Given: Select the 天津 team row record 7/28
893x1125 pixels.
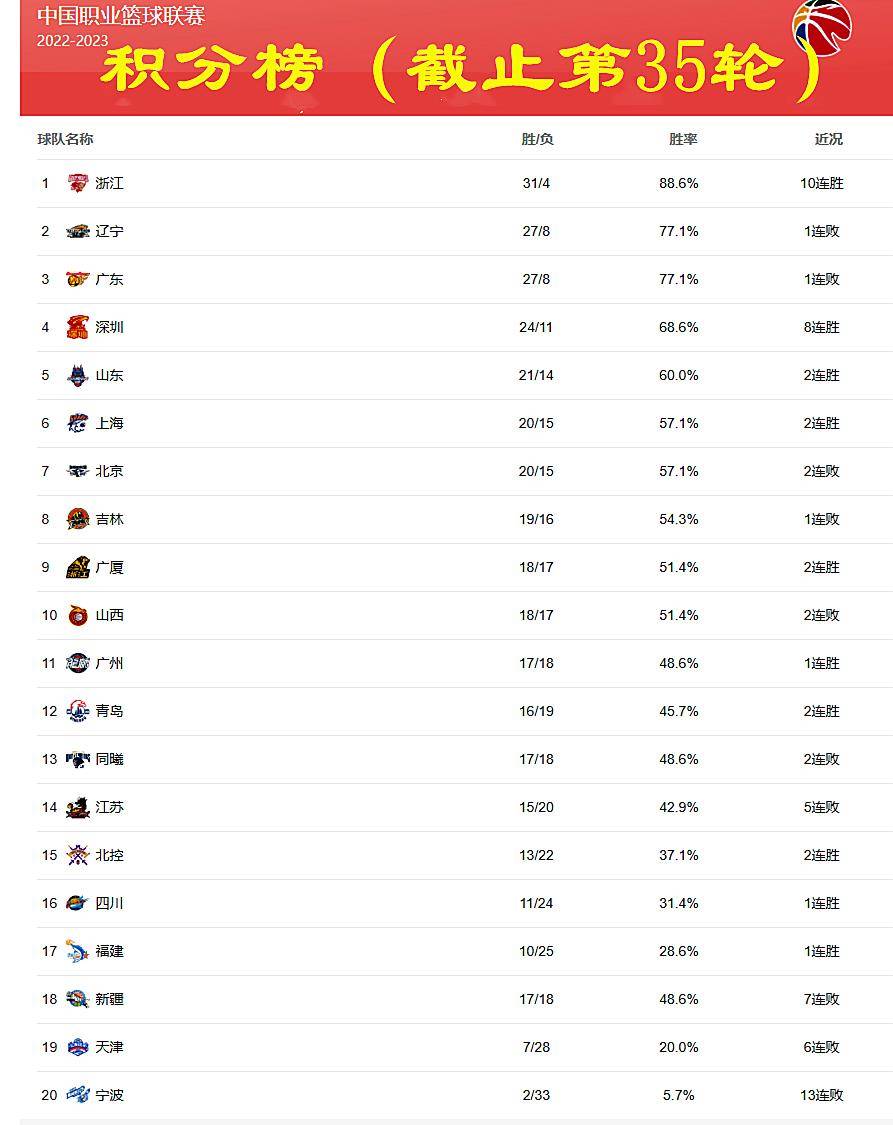Looking at the screenshot, I should coord(537,1047).
